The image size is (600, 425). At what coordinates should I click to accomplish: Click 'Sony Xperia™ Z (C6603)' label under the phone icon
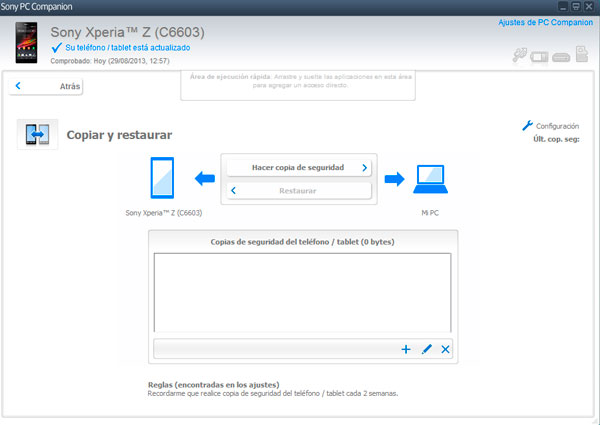tap(164, 213)
